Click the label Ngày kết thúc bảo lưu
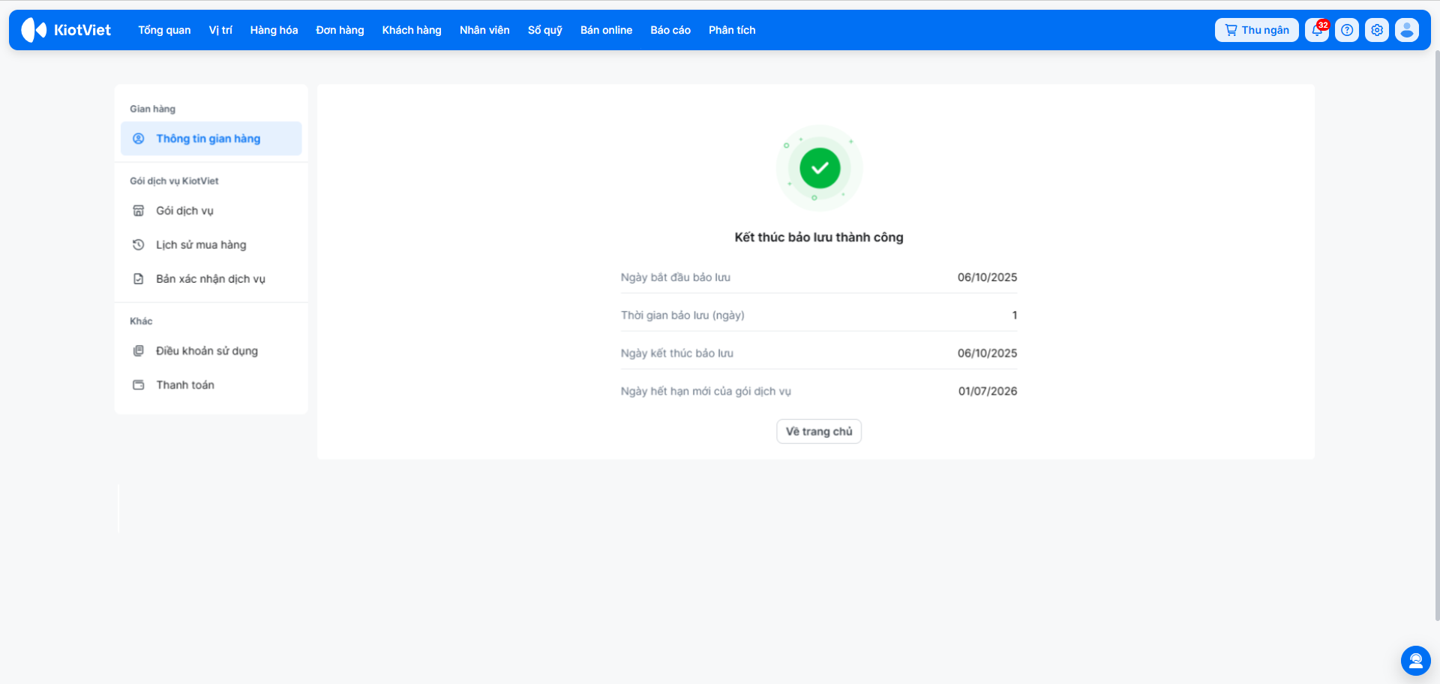The width and height of the screenshot is (1440, 684). coord(677,353)
